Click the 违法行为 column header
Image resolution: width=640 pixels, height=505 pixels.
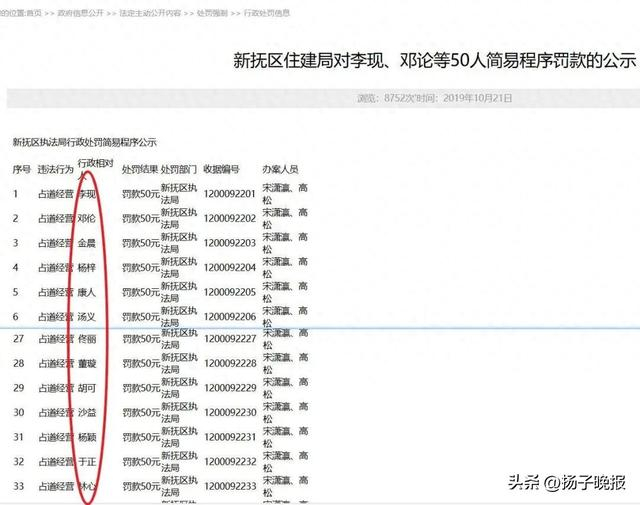[56, 169]
